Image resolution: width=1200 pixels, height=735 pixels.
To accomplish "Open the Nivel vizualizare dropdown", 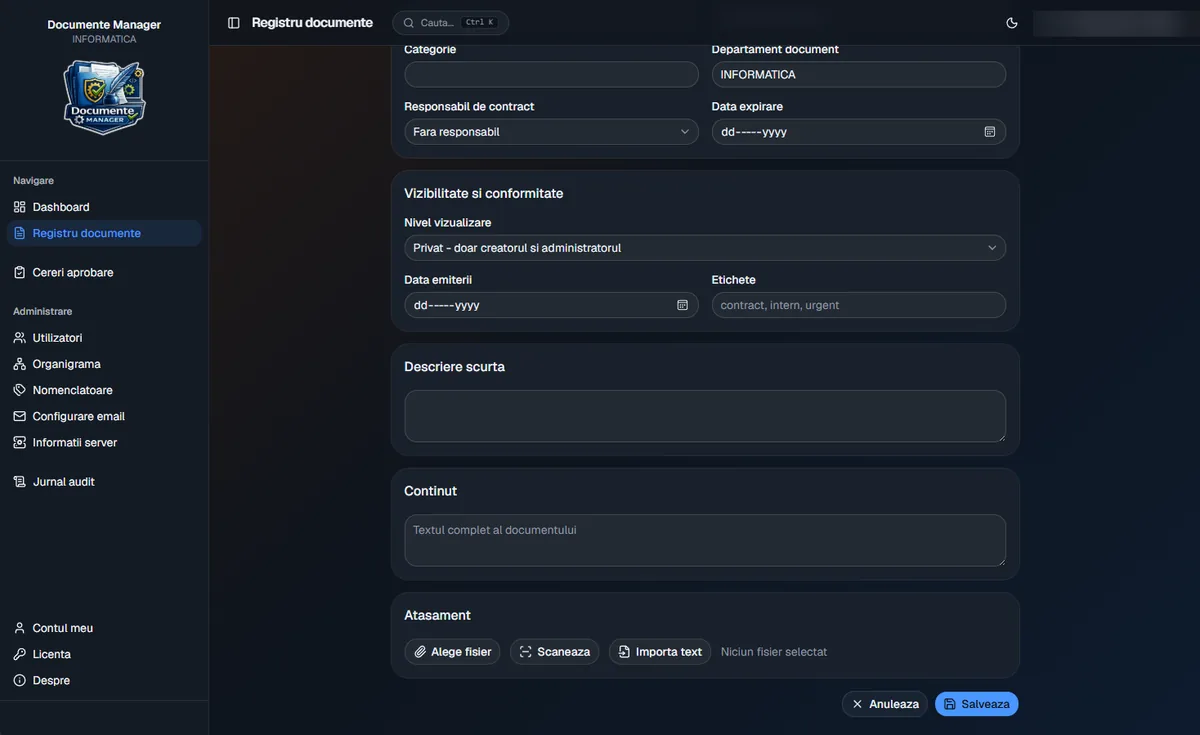I will 705,248.
